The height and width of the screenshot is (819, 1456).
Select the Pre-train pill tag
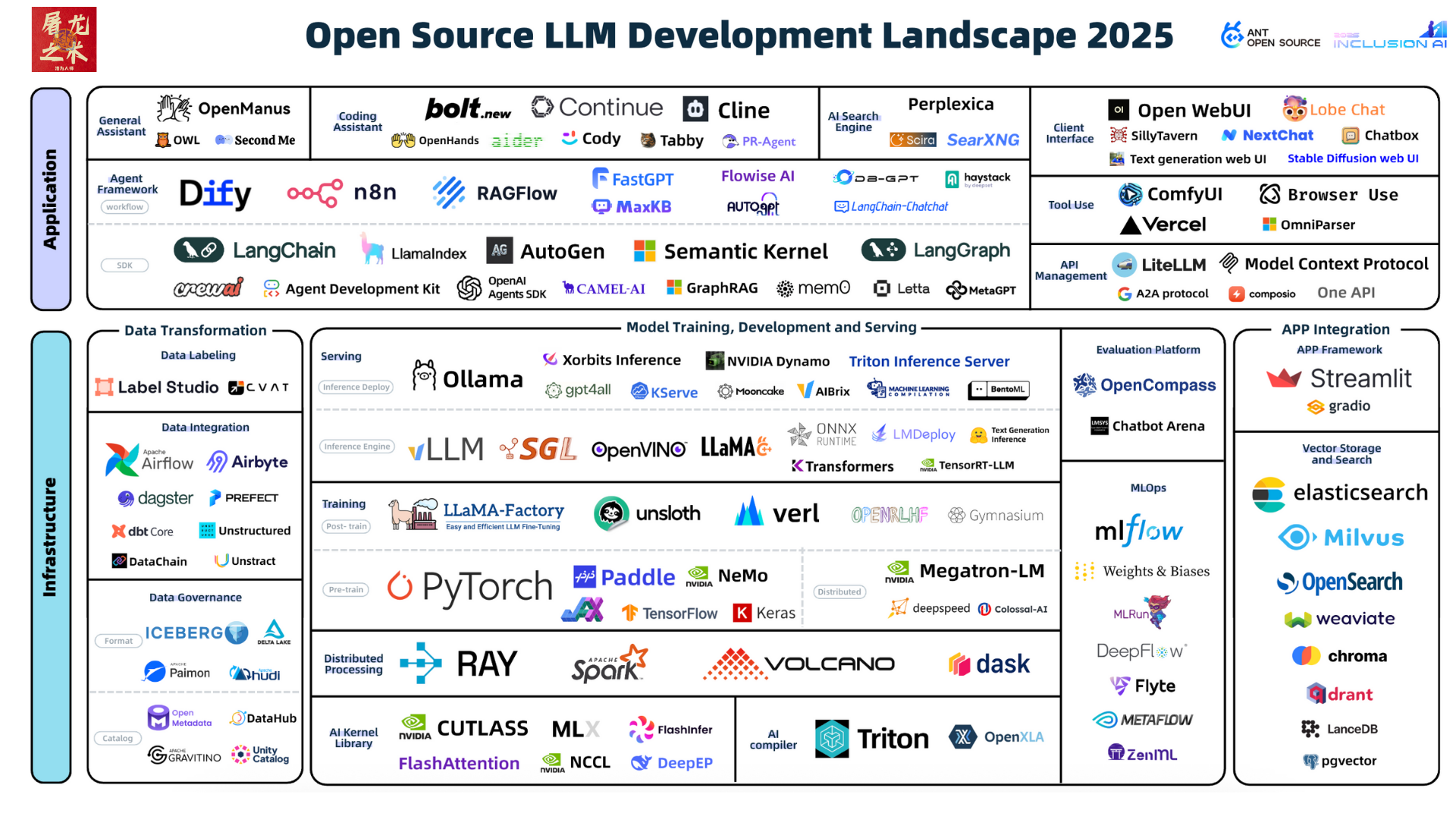pyautogui.click(x=346, y=589)
